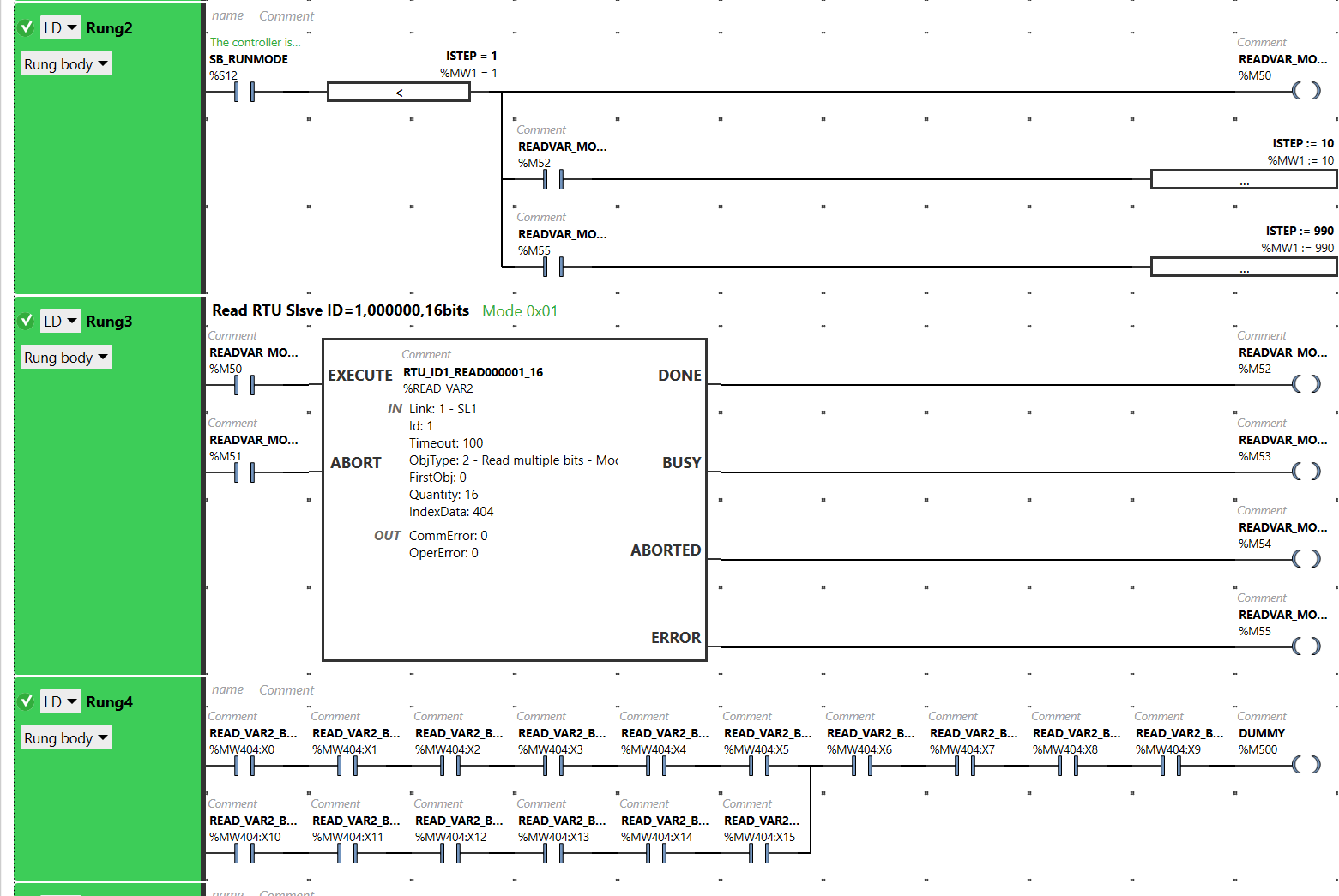Click the 'OperError: 0' output value
The image size is (1339, 896).
(x=443, y=553)
